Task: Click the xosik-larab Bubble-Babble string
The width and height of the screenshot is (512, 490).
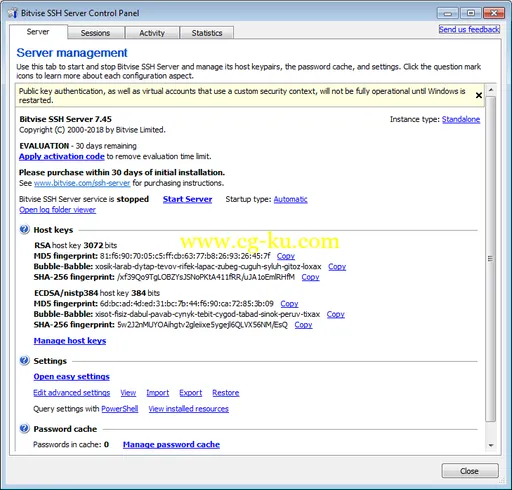Action: coord(208,267)
